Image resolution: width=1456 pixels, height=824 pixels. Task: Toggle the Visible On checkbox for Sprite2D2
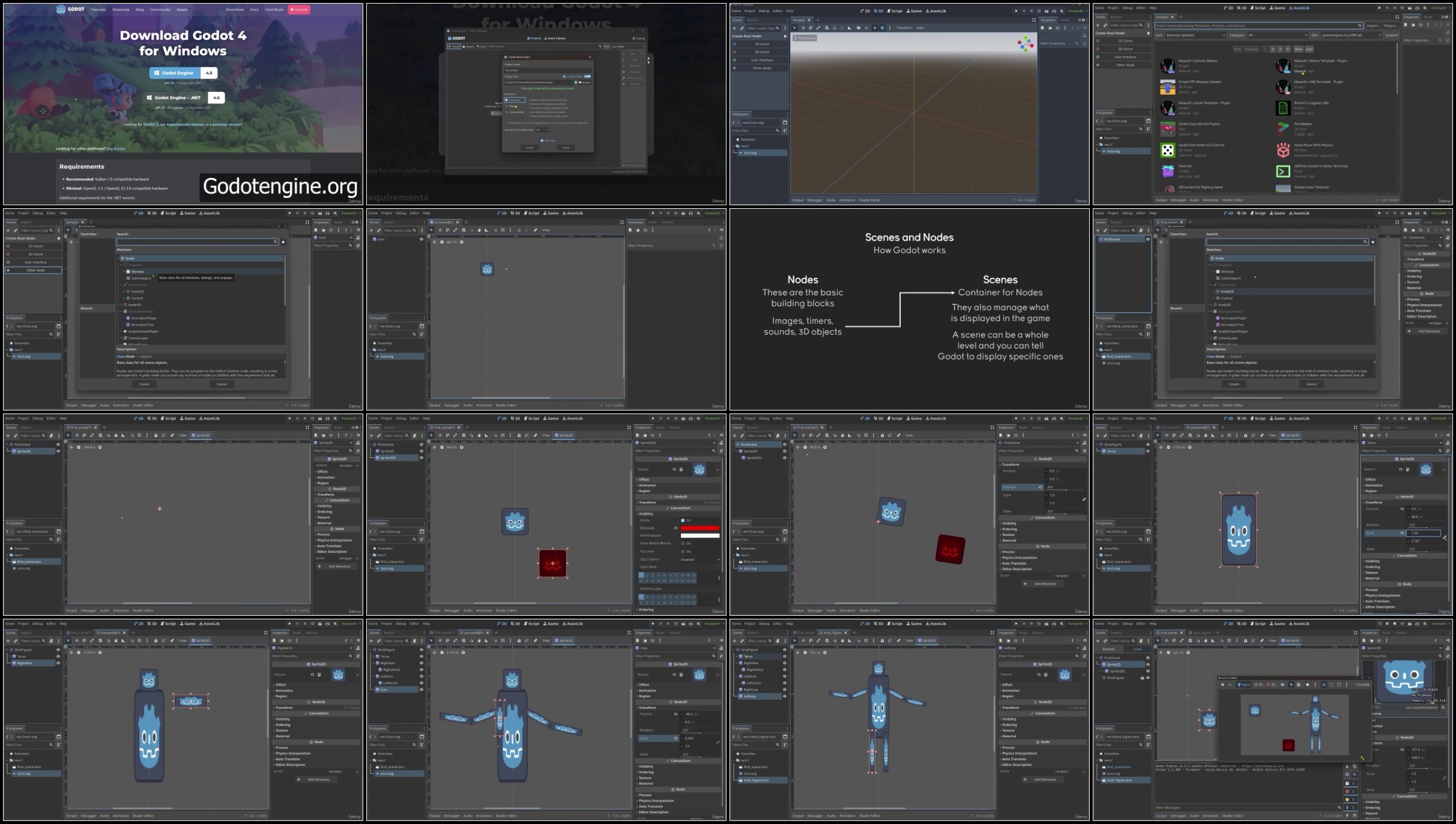[x=683, y=520]
